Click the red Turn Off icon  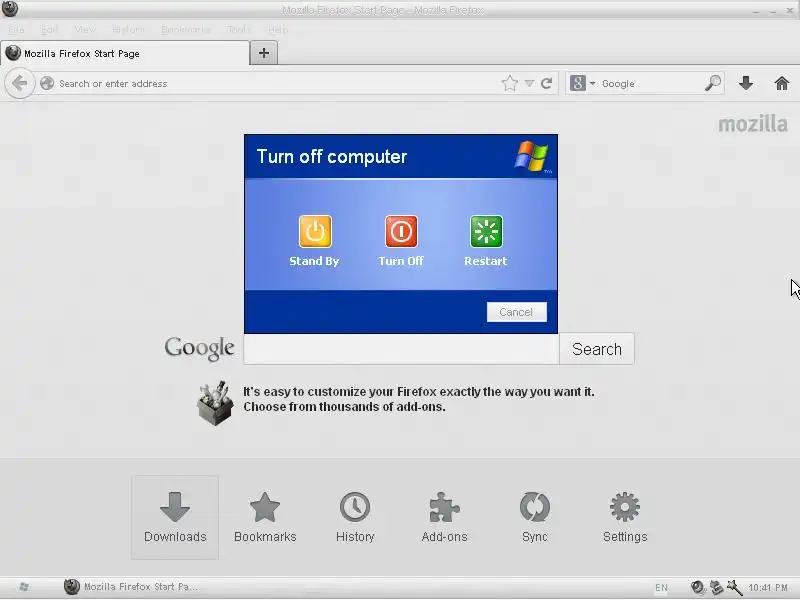(401, 231)
